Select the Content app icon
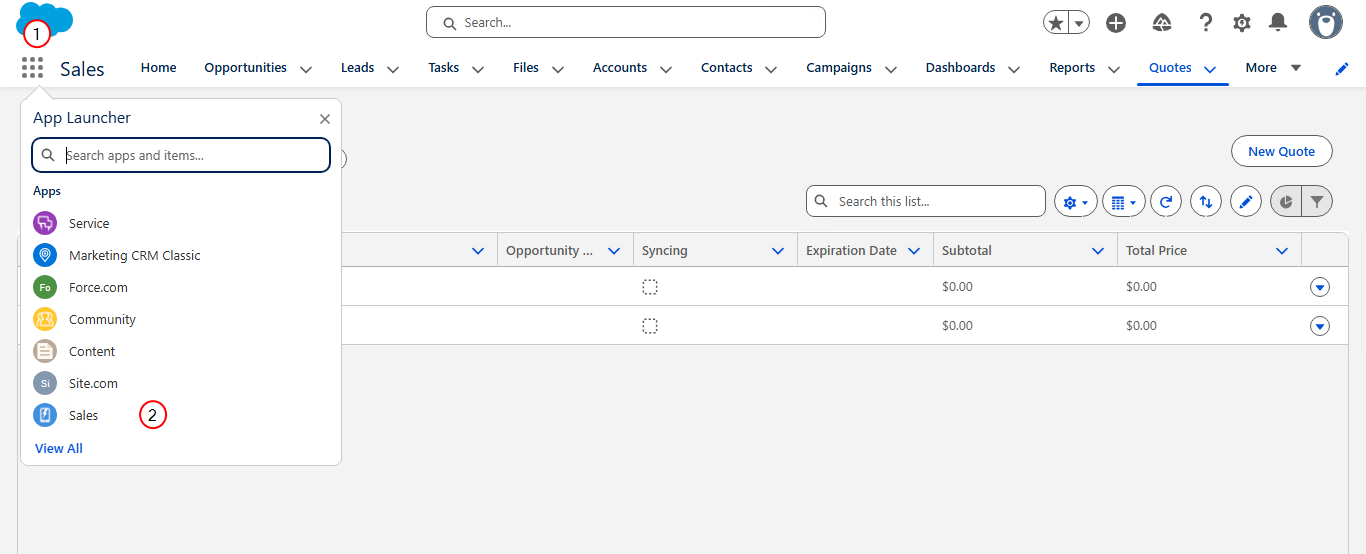This screenshot has width=1366, height=554. (x=45, y=351)
